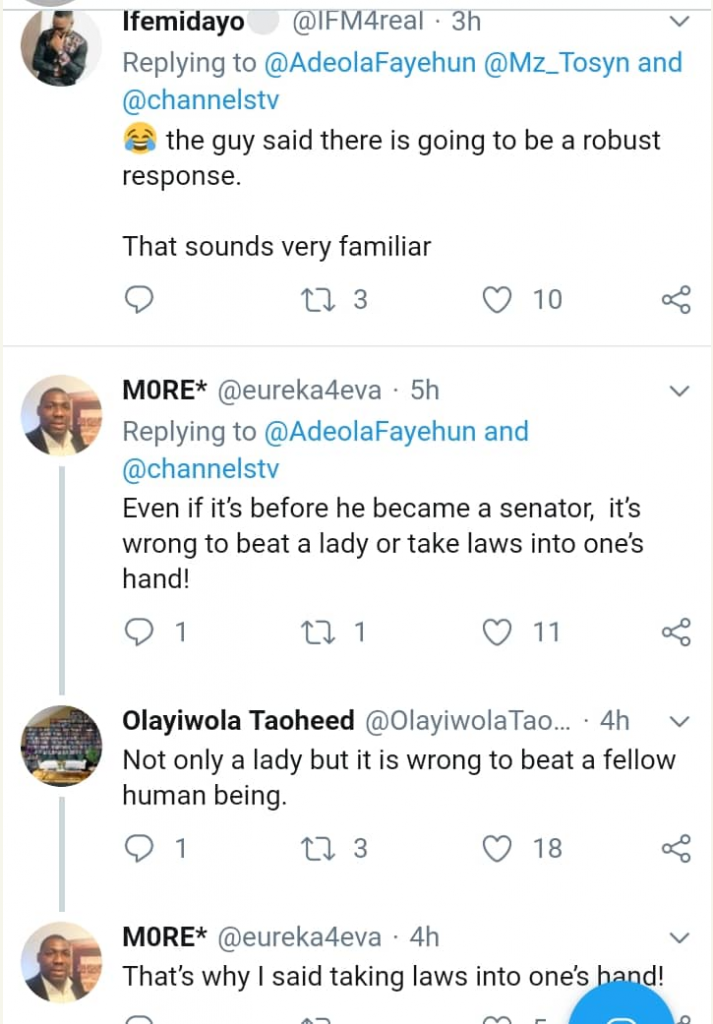
Task: Share MORE*'s tweet about the senator
Action: (676, 632)
